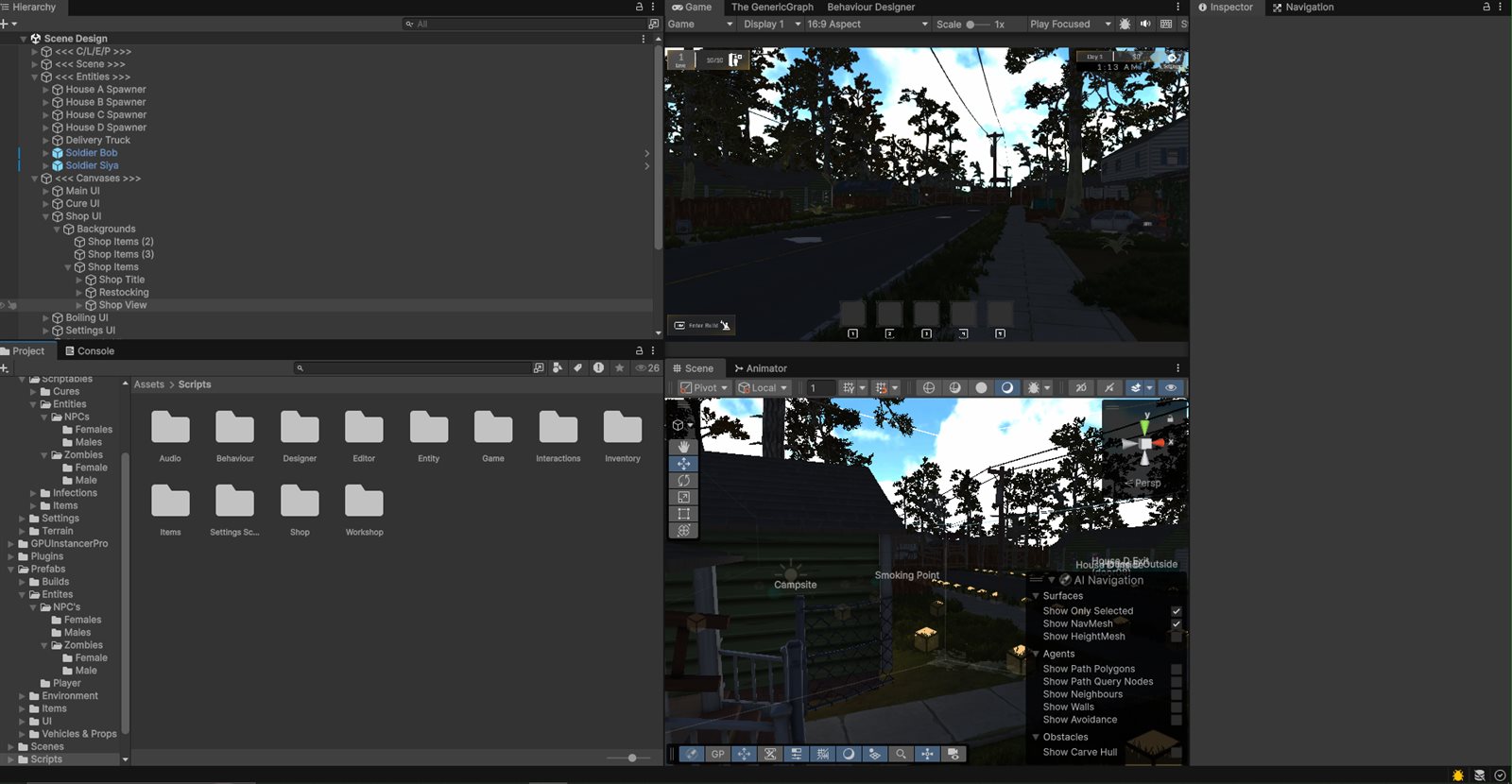Open the Workshop folder in Scripts
Screen dimensions: 1512x784
coord(364,510)
